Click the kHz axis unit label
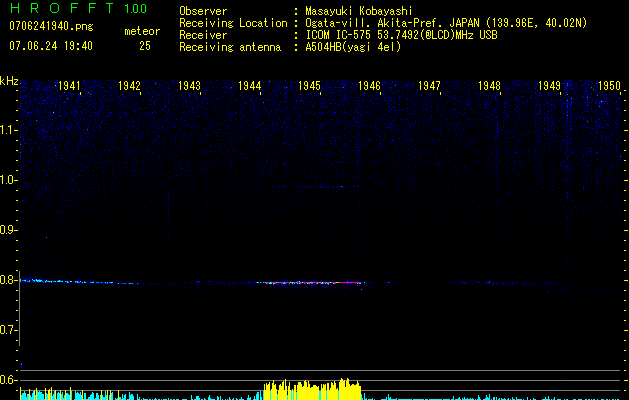The width and height of the screenshot is (629, 400). coord(9,81)
